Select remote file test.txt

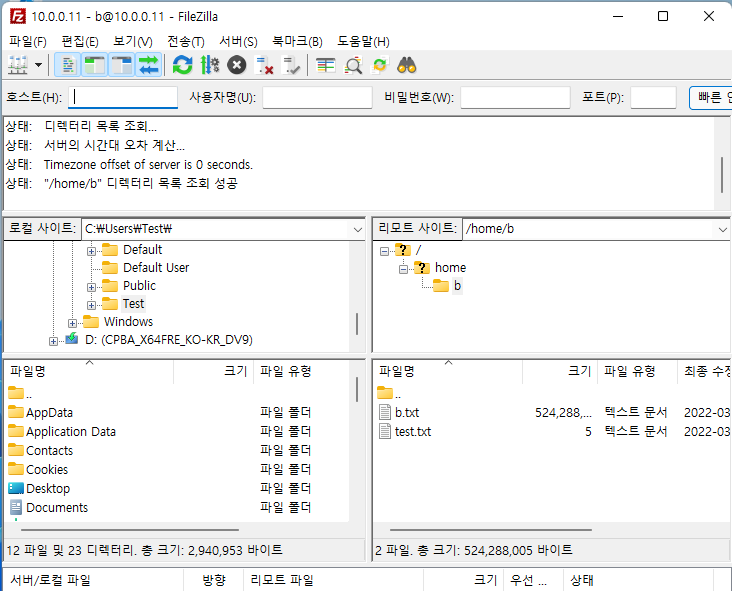click(413, 432)
